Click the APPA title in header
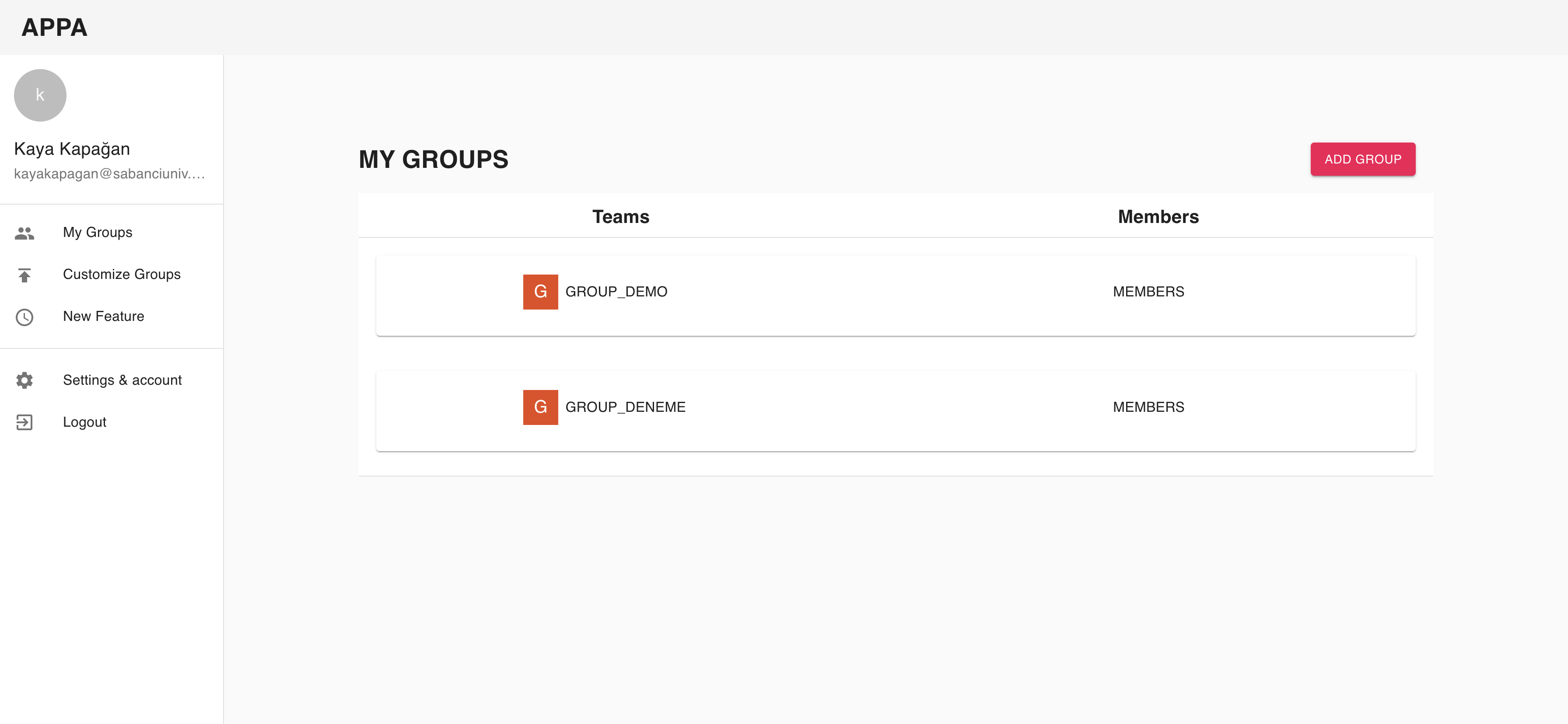 click(x=54, y=28)
